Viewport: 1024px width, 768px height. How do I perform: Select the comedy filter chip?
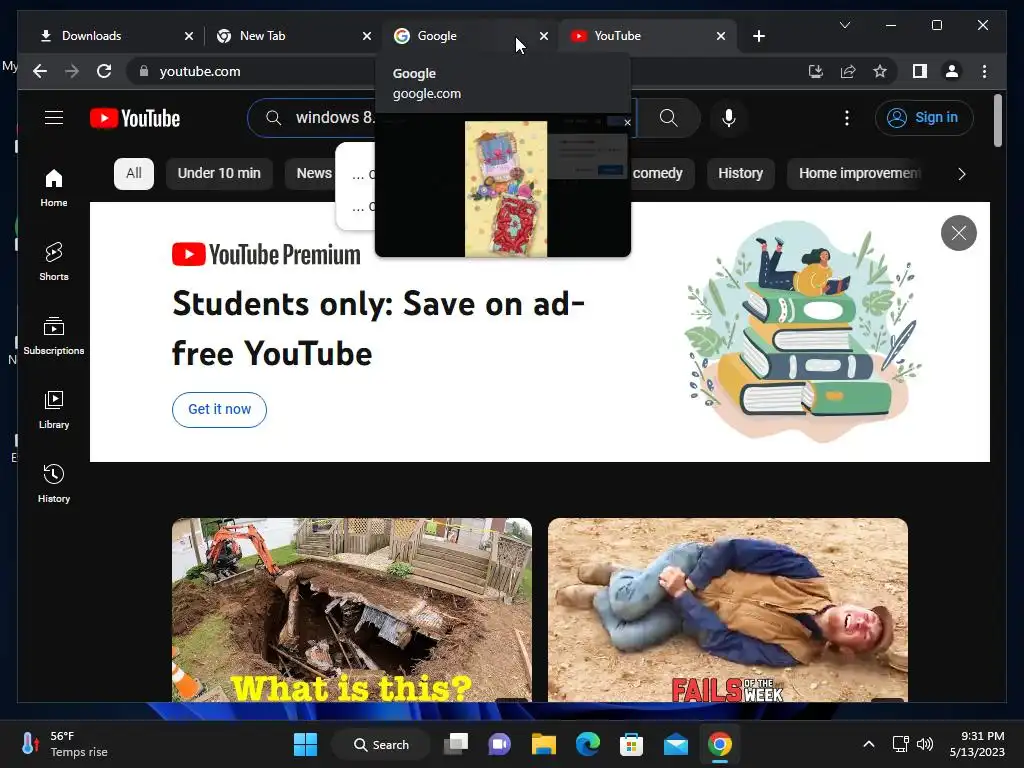658,173
